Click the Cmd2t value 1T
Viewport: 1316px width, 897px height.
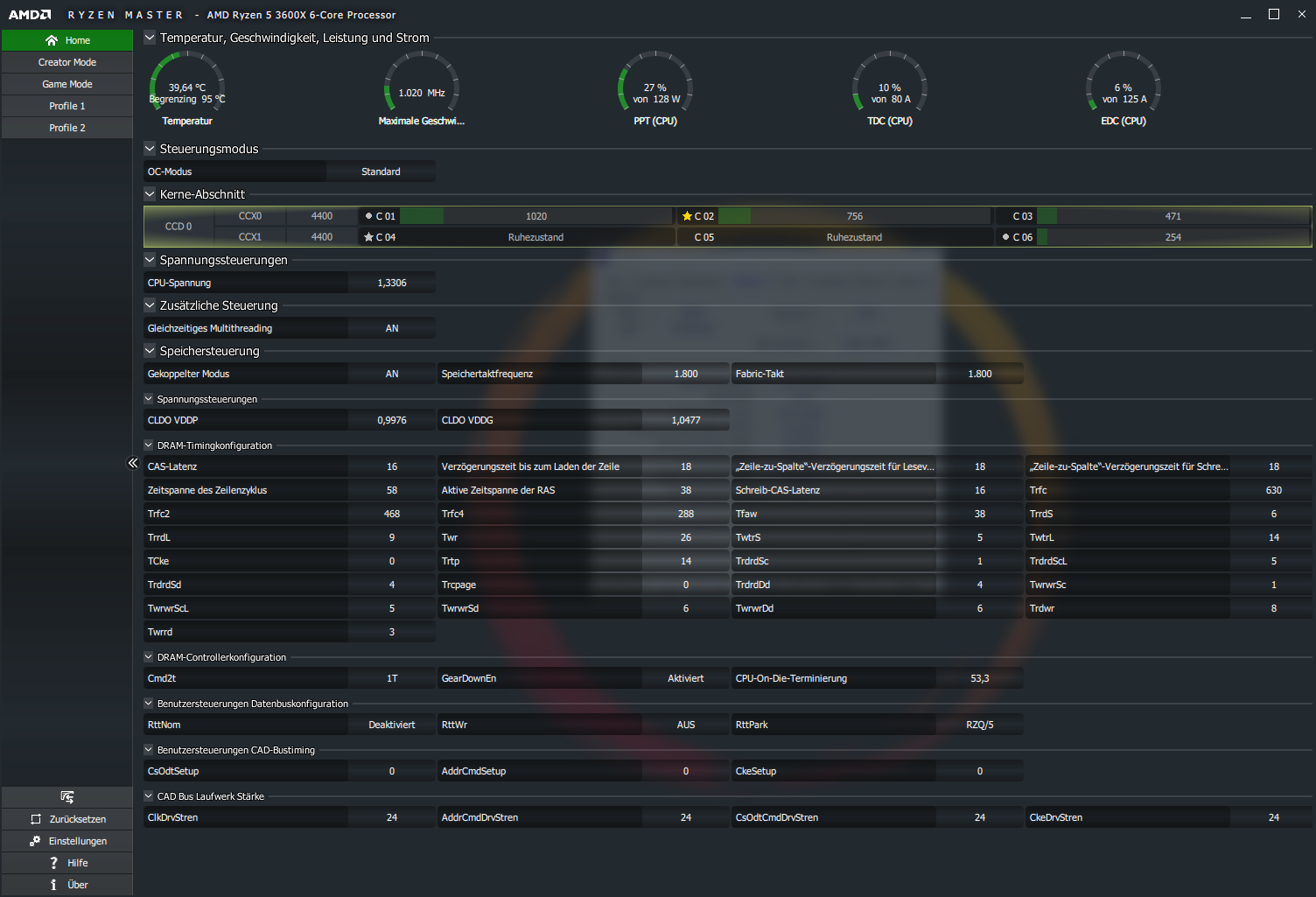(392, 678)
